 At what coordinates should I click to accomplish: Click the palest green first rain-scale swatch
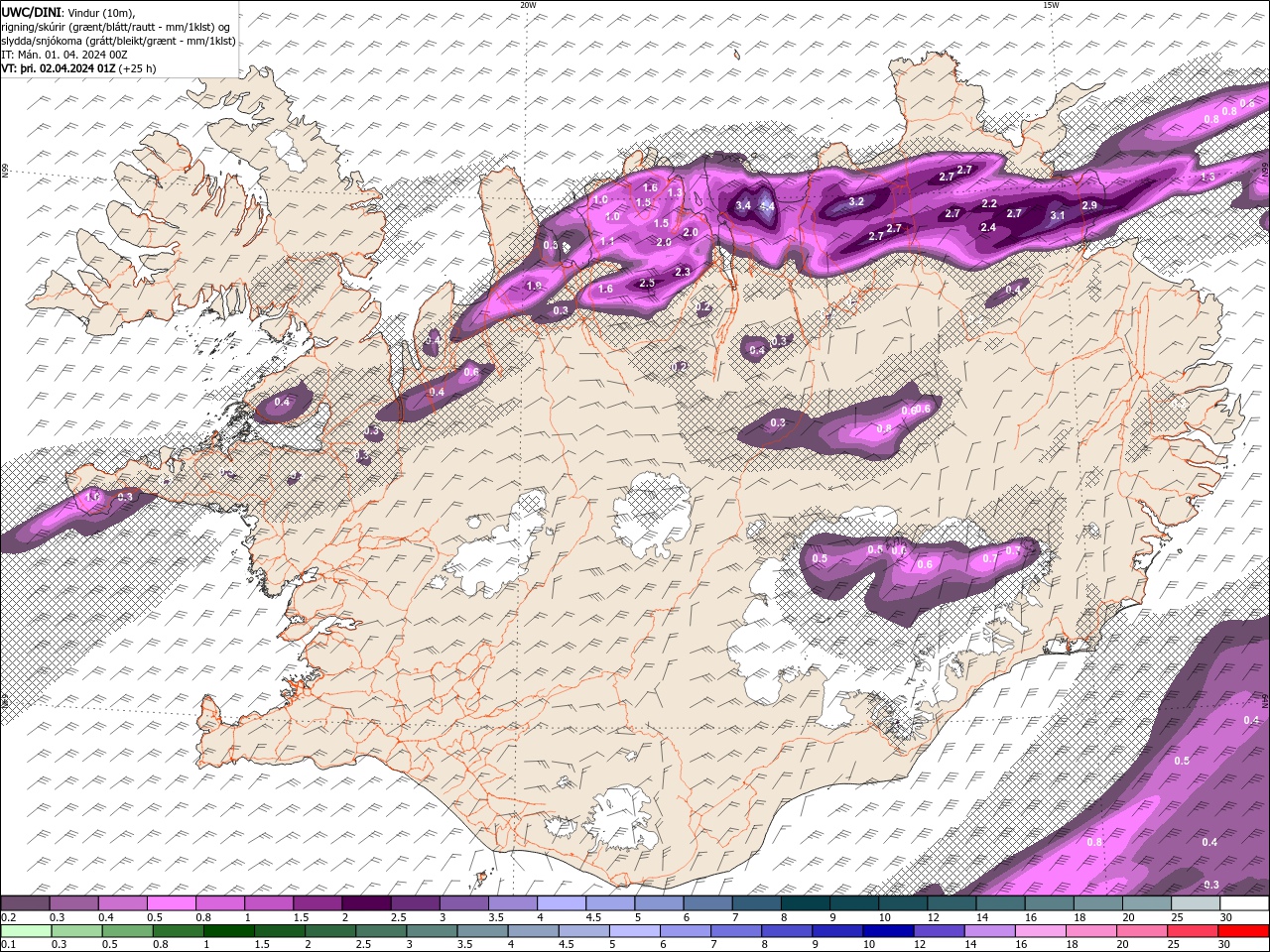click(25, 931)
